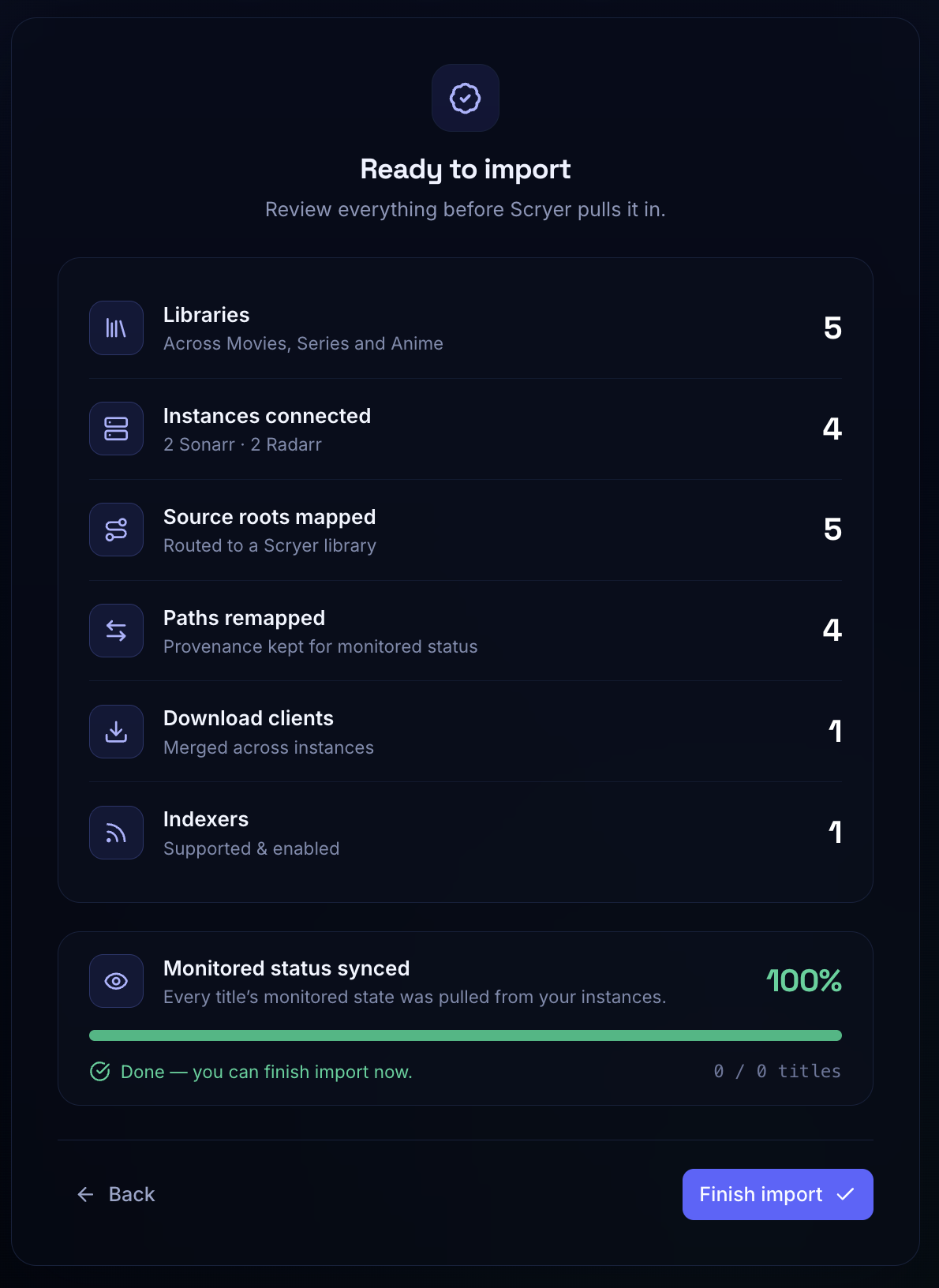Click the Indexers RSS feed icon
Image resolution: width=939 pixels, height=1288 pixels.
point(116,833)
